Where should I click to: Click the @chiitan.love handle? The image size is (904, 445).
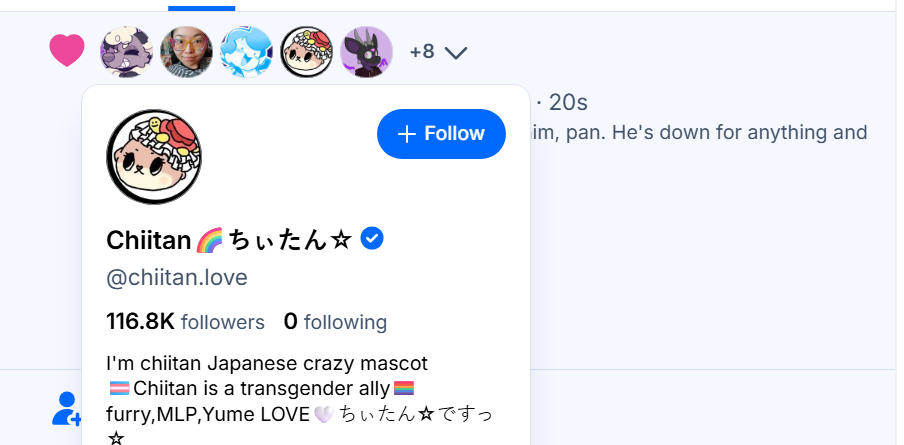(177, 277)
